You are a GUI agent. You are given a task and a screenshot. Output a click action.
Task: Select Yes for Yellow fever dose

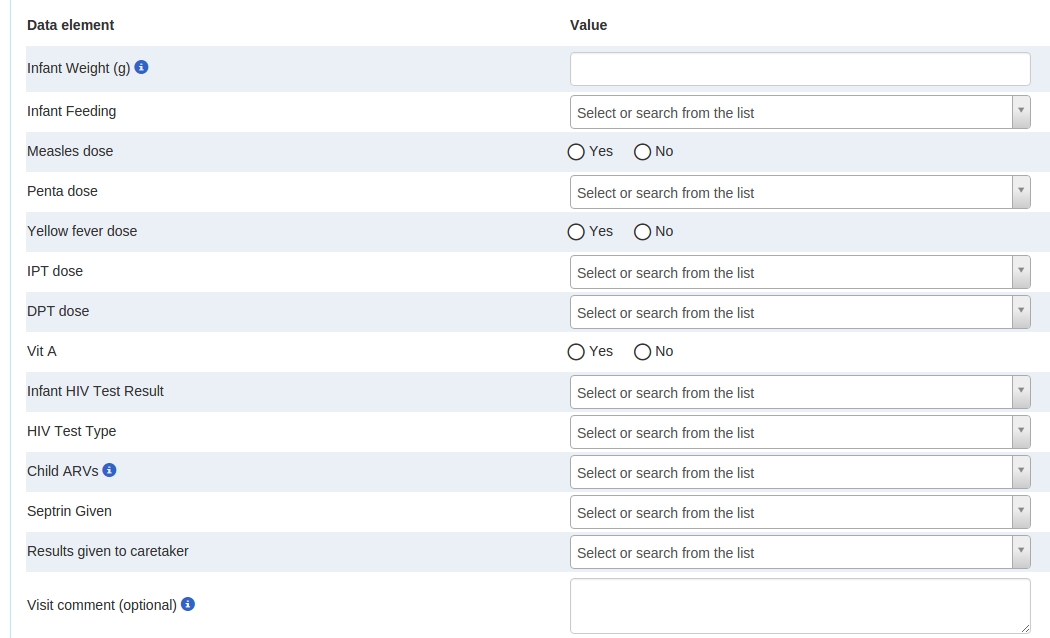(576, 232)
